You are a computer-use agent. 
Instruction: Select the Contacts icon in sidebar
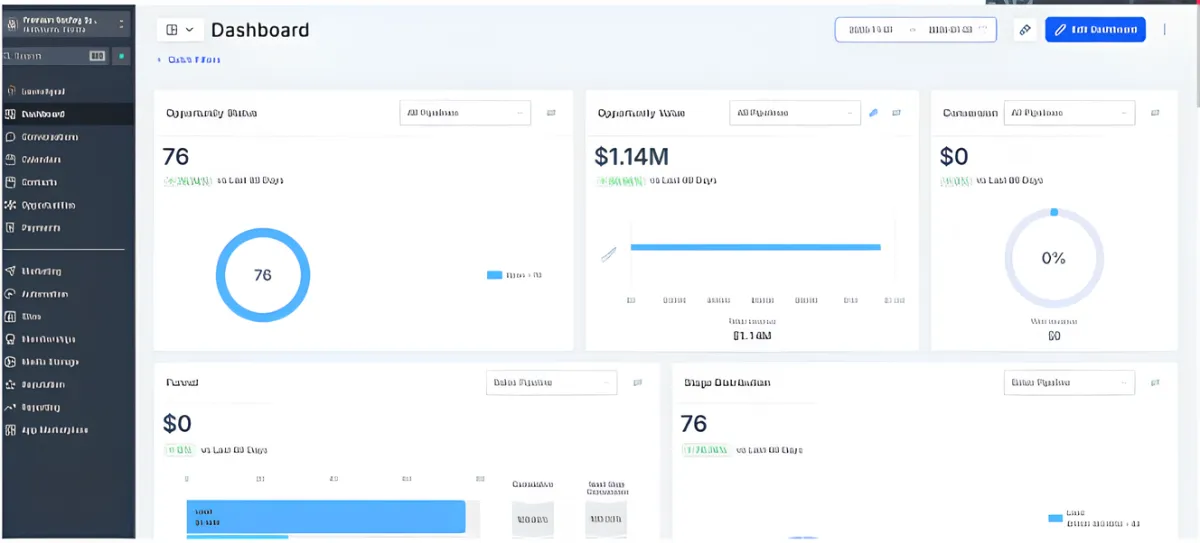click(10, 182)
